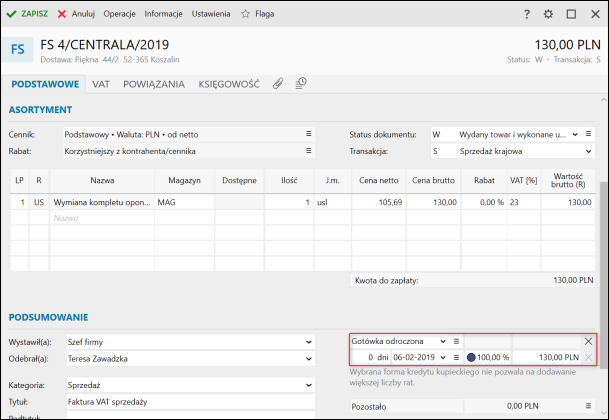Switch to the POWIĄZANIA tab
Image resolution: width=609 pixels, height=420 pixels.
coord(154,84)
